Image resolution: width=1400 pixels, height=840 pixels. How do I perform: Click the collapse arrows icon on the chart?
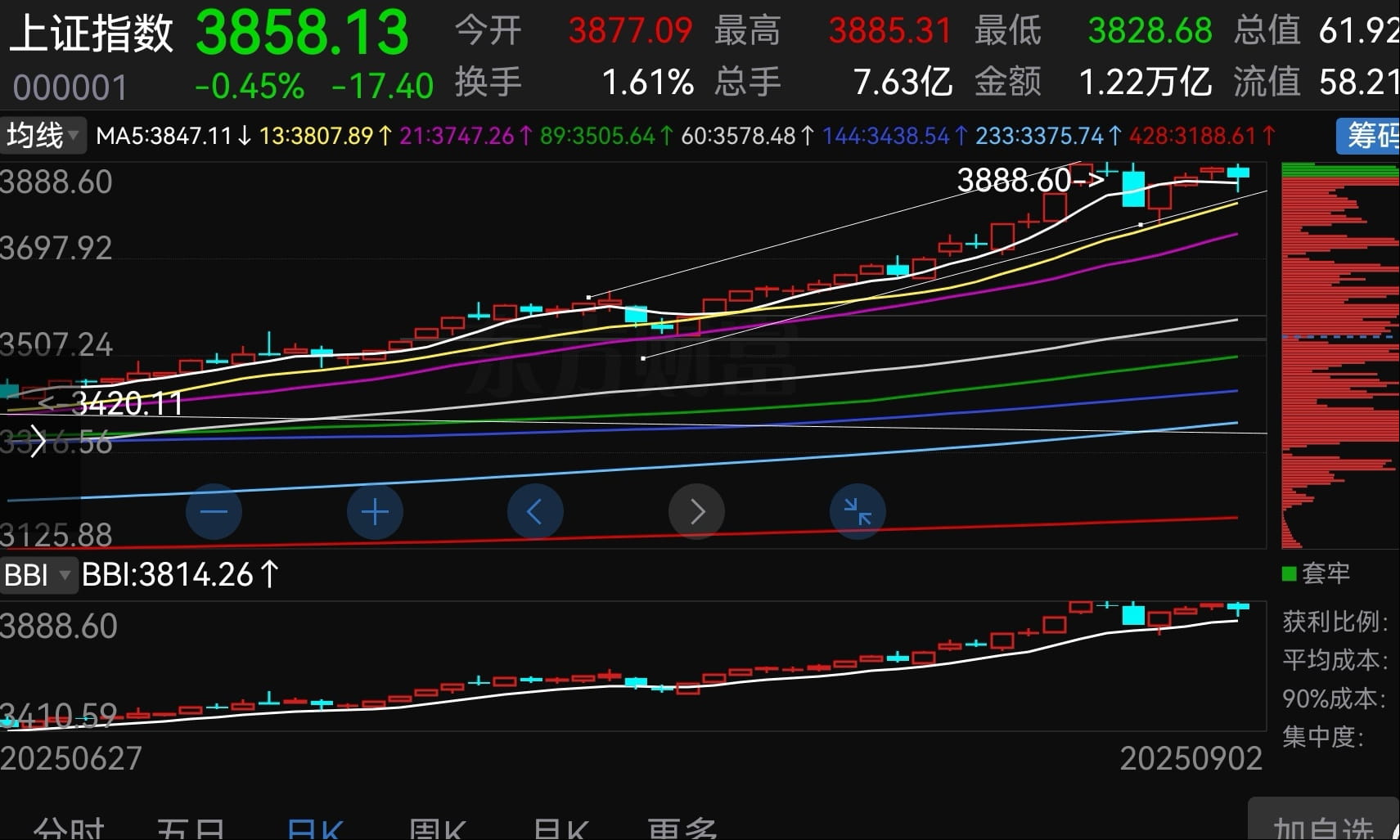click(x=858, y=512)
